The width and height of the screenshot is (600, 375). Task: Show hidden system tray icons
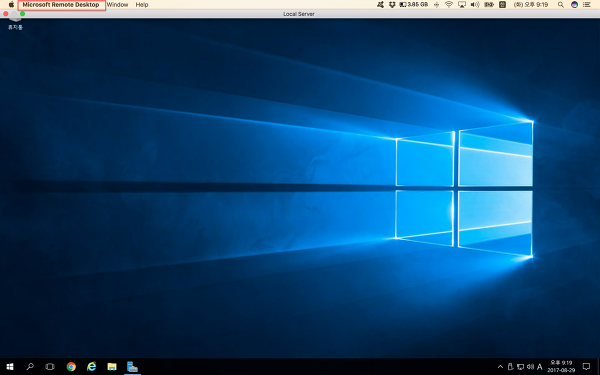(x=500, y=367)
